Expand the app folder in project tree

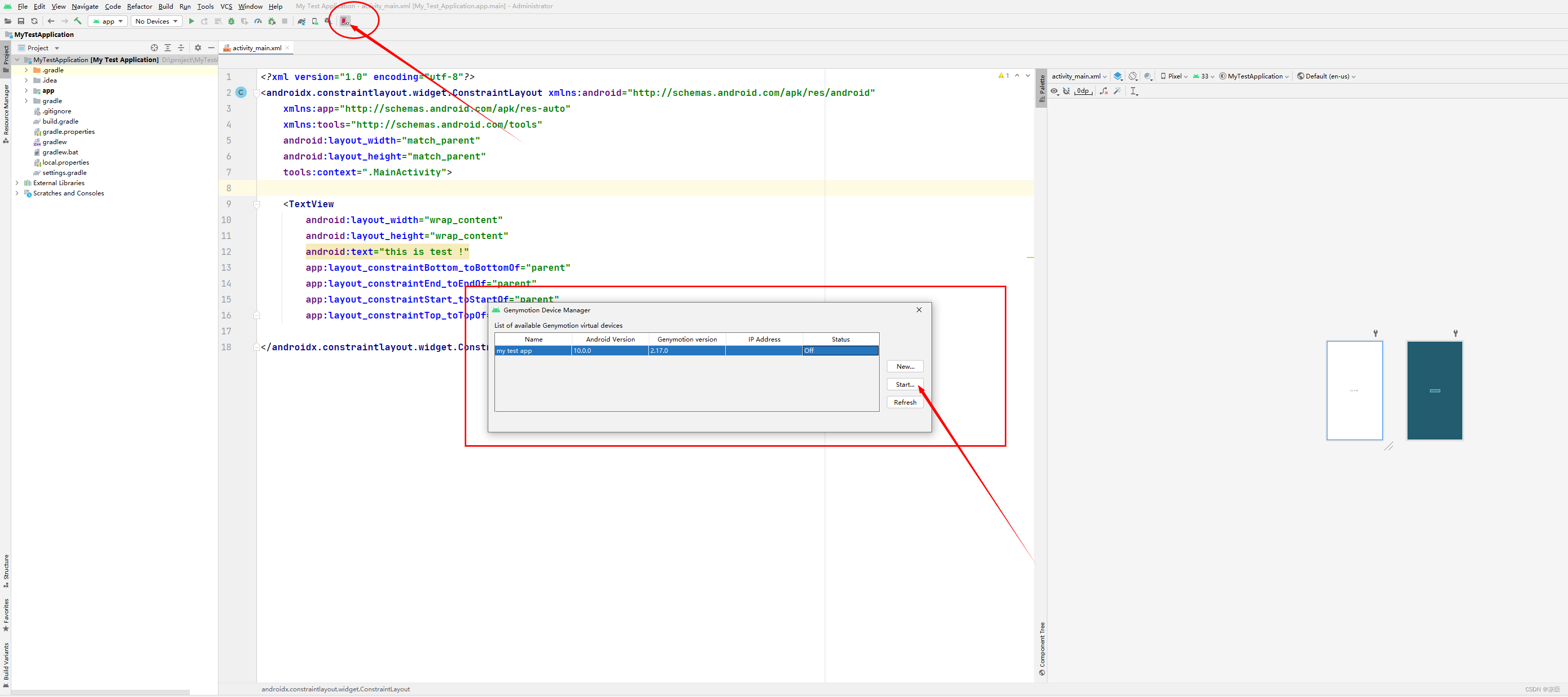26,91
